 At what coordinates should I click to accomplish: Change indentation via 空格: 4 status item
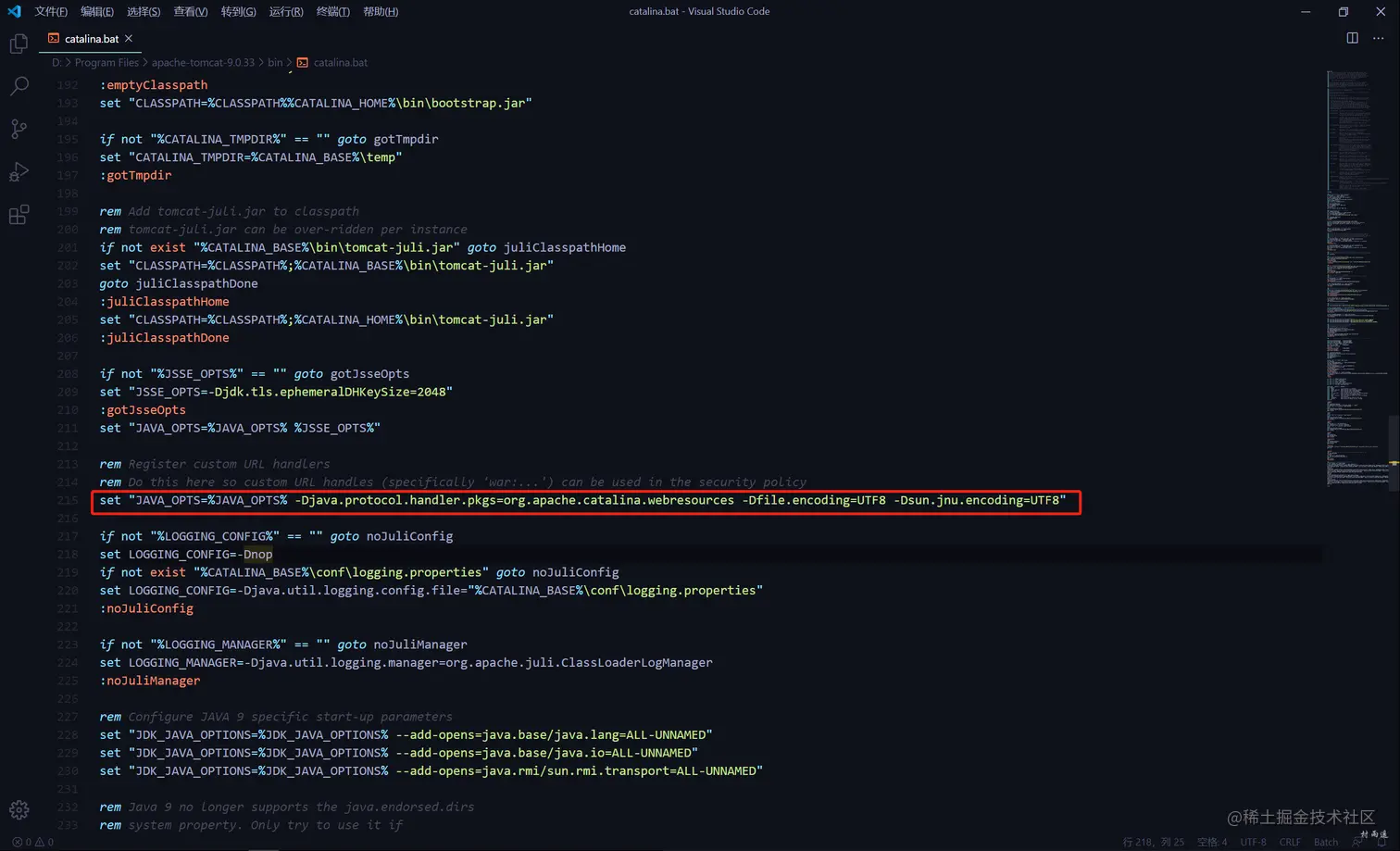[x=1212, y=842]
